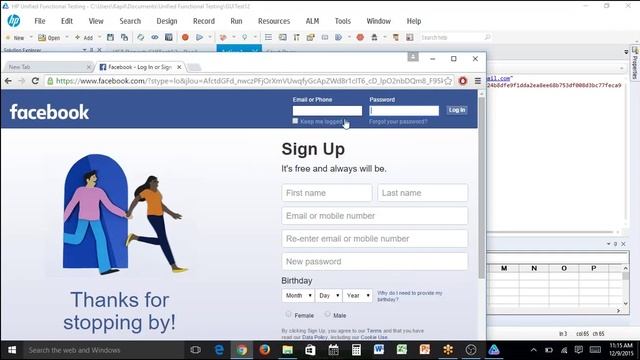
Task: Open the UFT File menu
Action: click(40, 21)
